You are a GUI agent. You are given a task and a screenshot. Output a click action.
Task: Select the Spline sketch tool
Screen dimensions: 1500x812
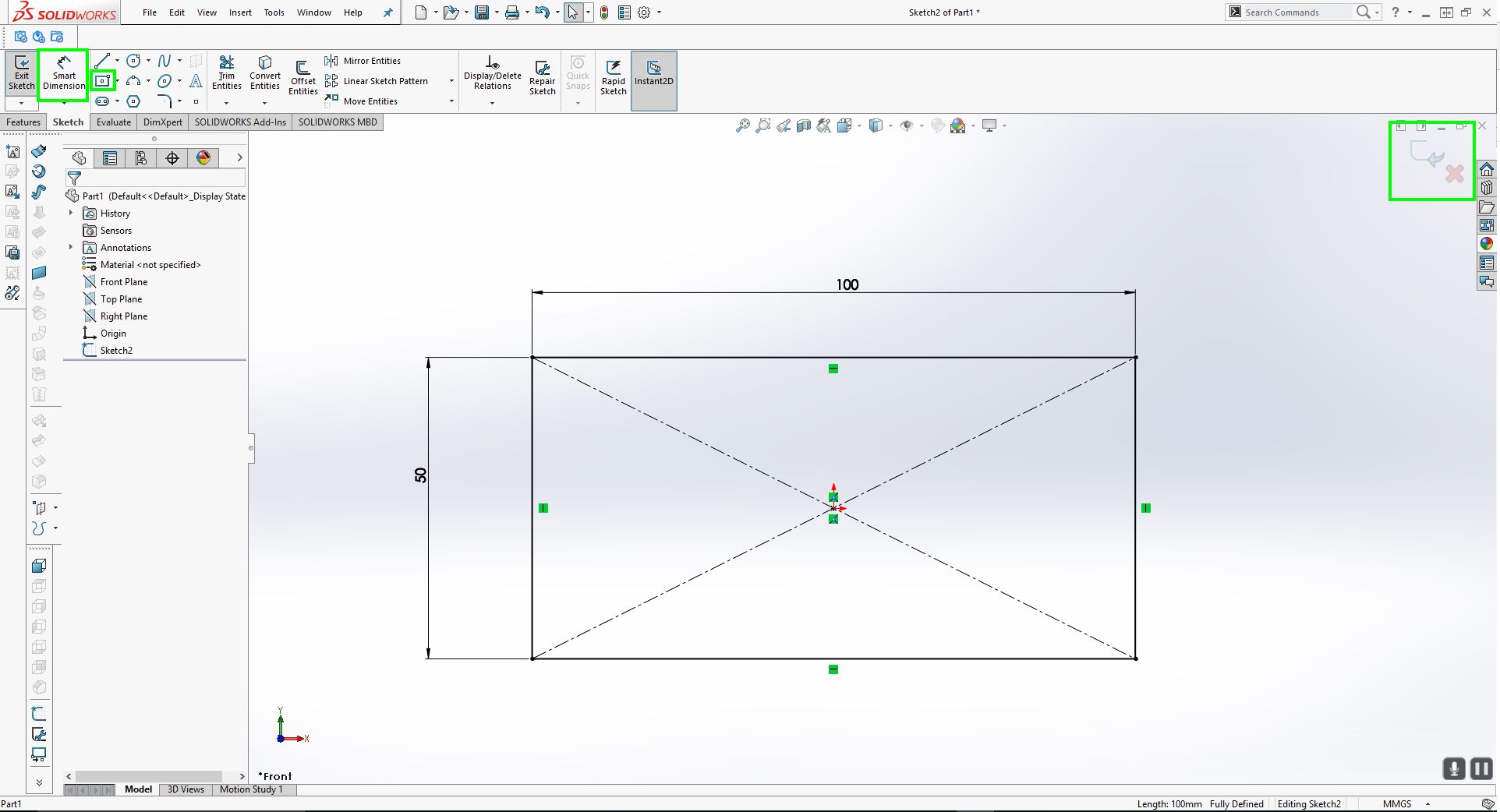[165, 60]
